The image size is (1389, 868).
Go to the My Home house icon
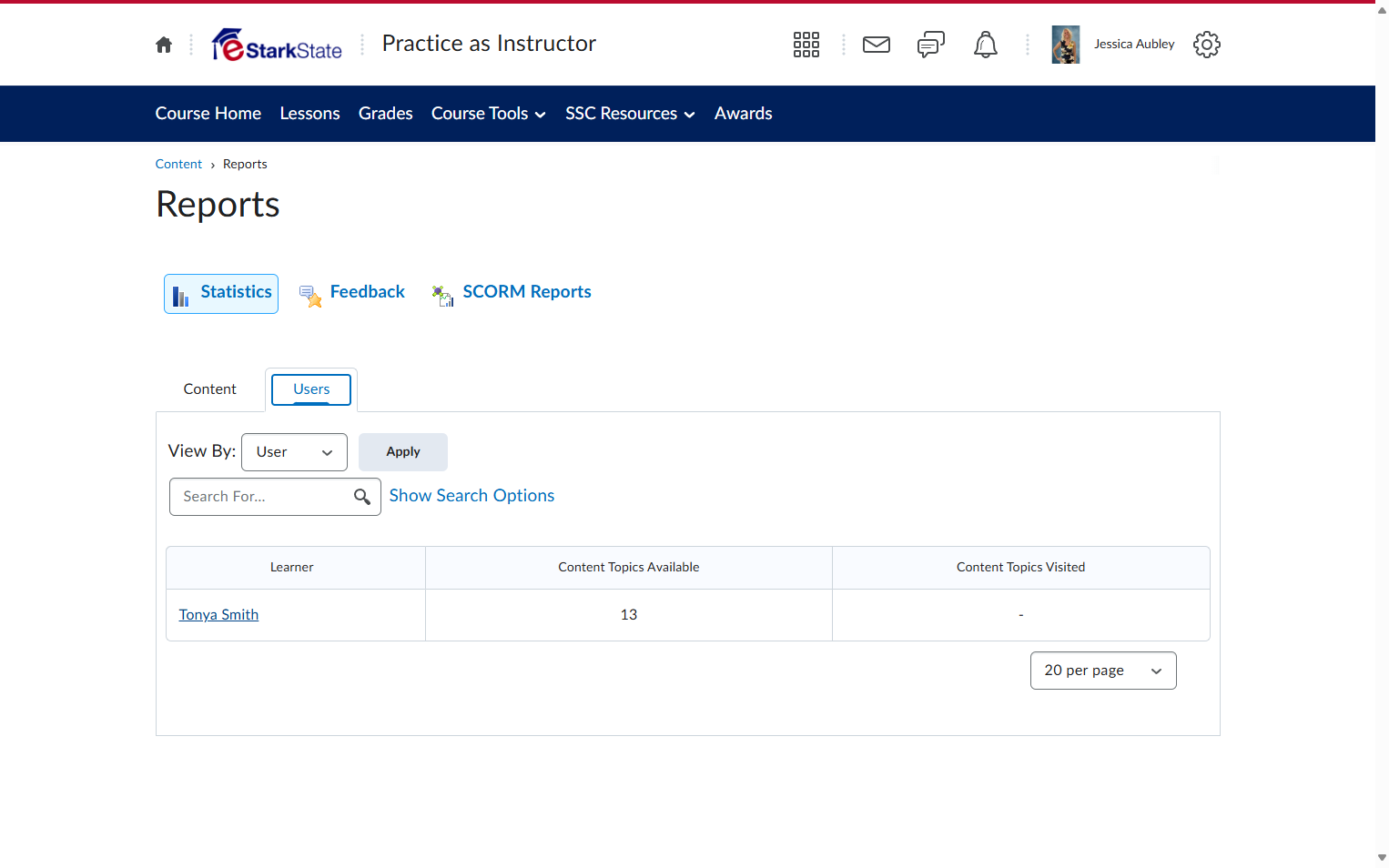coord(164,45)
